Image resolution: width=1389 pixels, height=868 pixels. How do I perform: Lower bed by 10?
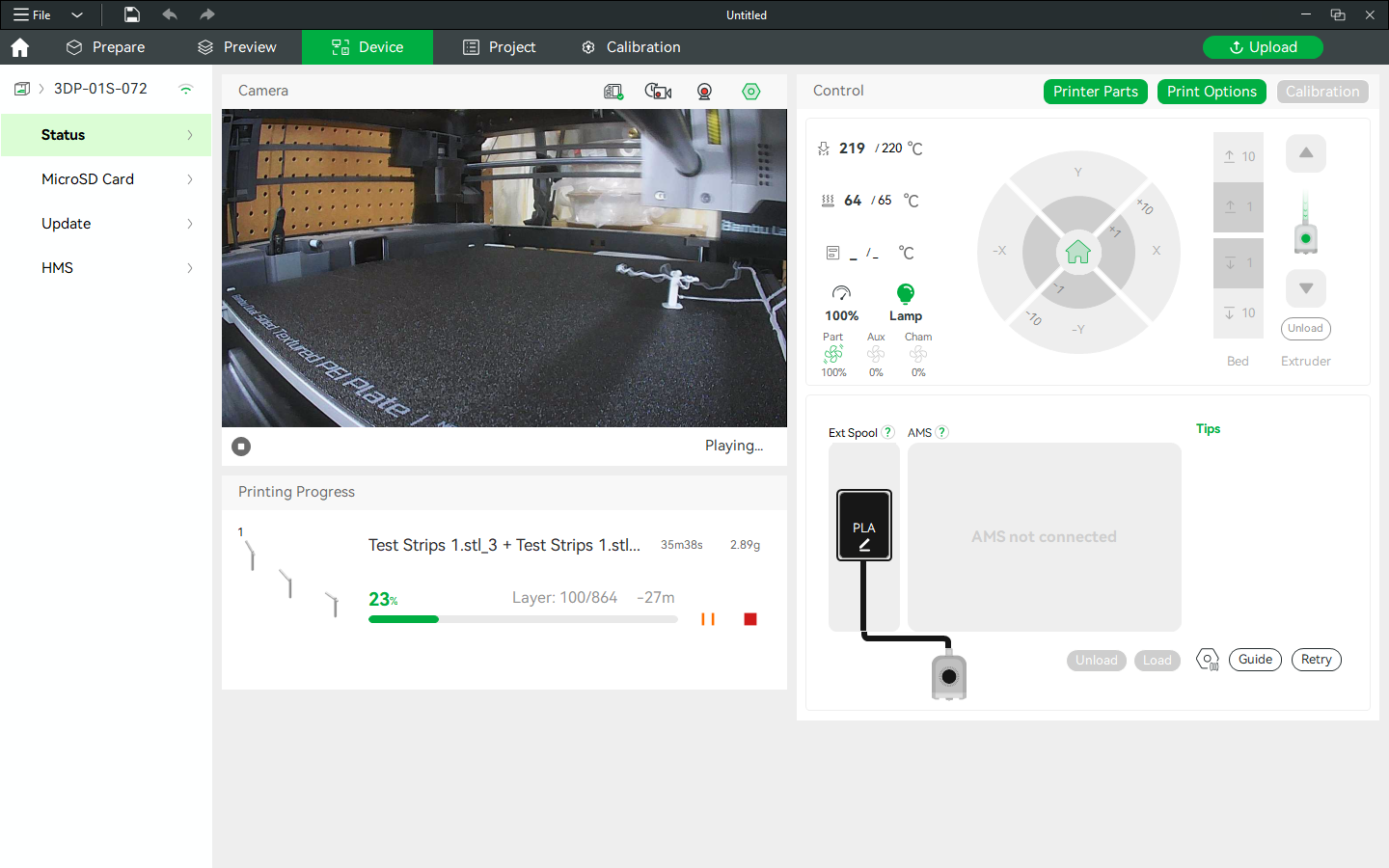[1239, 313]
